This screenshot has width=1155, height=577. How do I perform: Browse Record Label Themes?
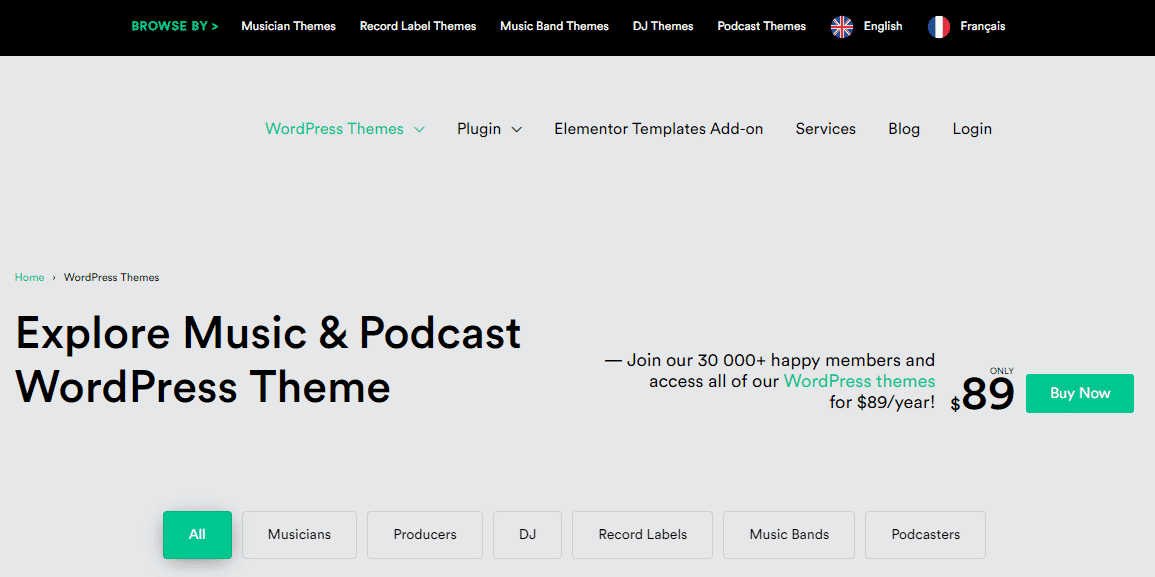point(418,27)
